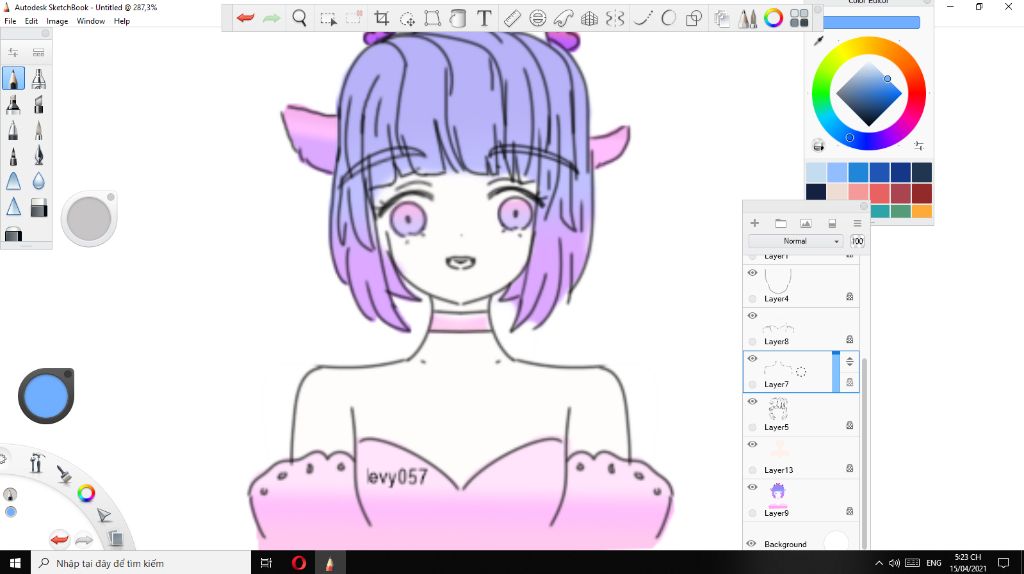Screen dimensions: 1024x574
Task: Hide Layer8 using its eye icon
Action: [x=752, y=315]
